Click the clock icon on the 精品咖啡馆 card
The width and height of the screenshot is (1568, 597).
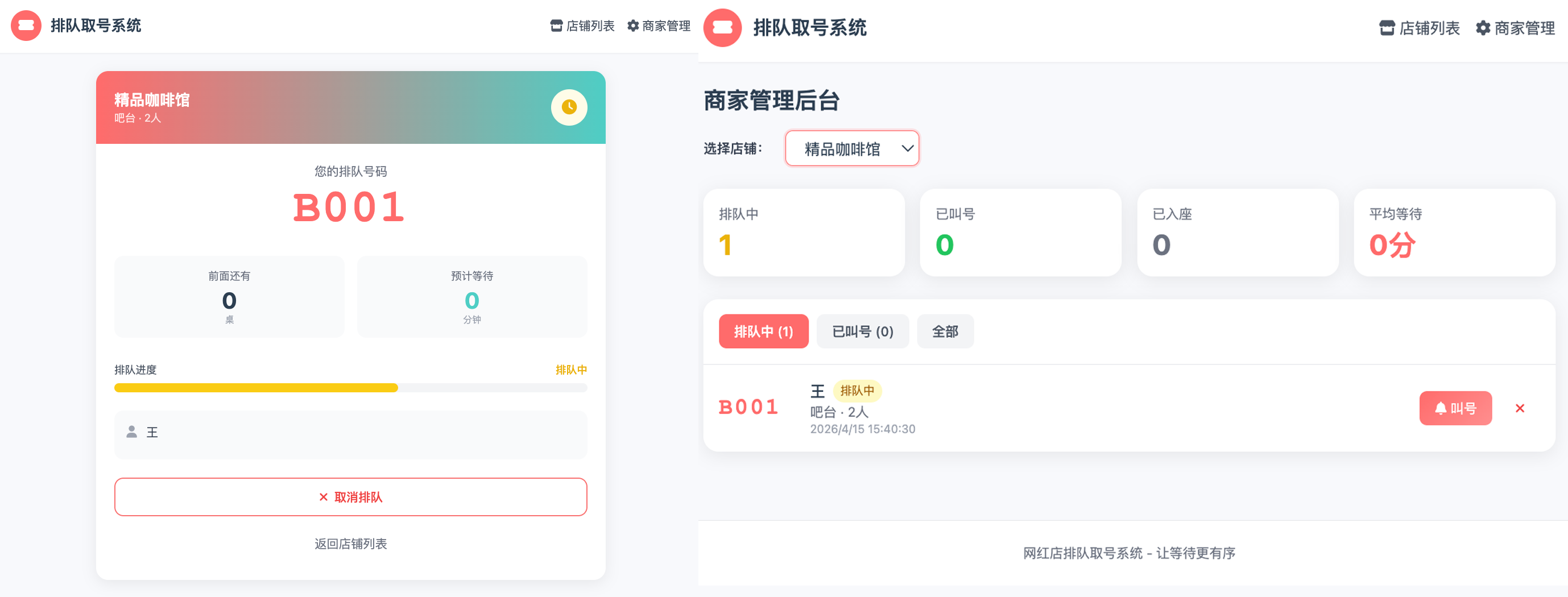(x=569, y=107)
